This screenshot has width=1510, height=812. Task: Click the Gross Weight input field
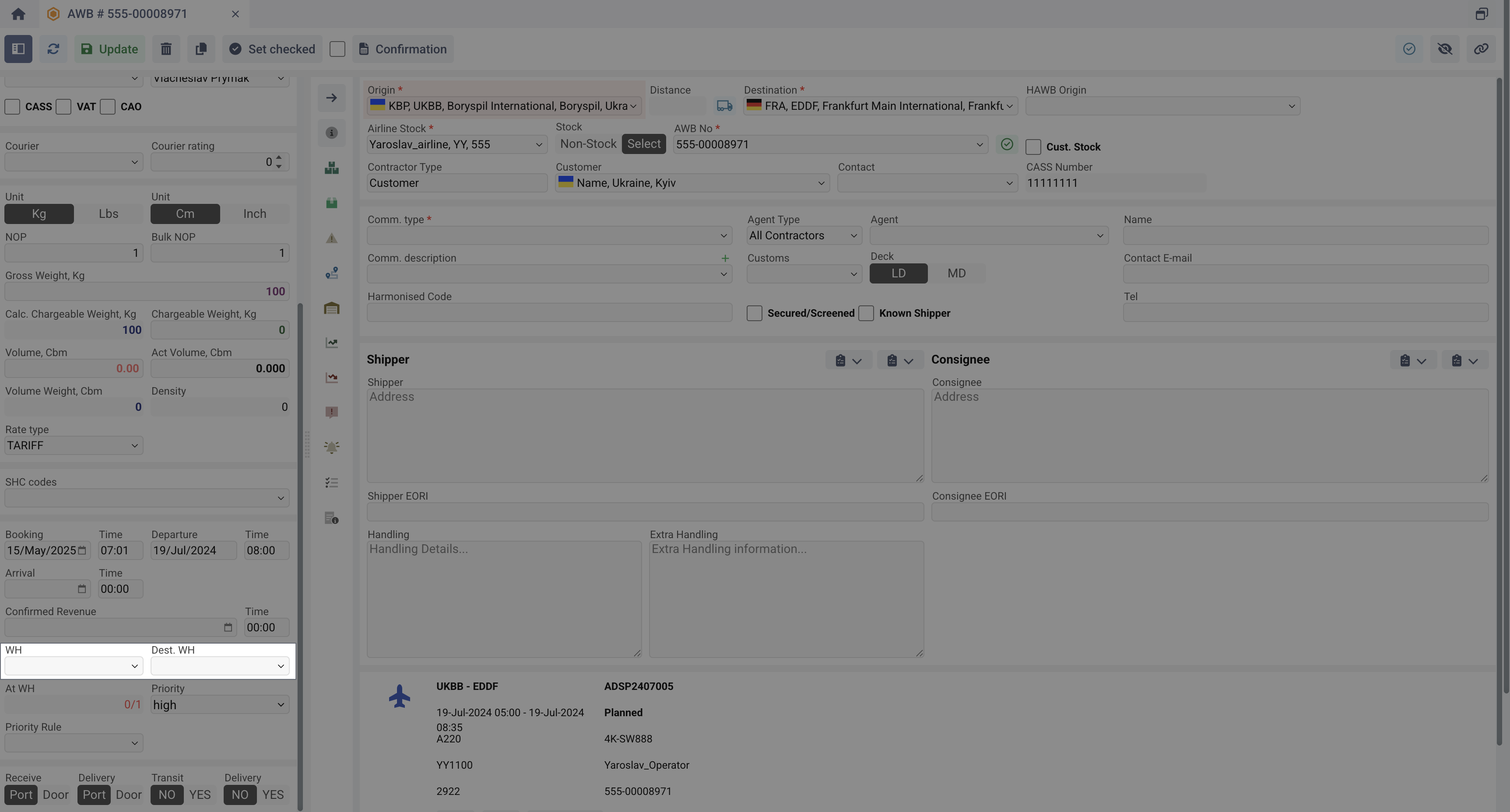tap(147, 292)
